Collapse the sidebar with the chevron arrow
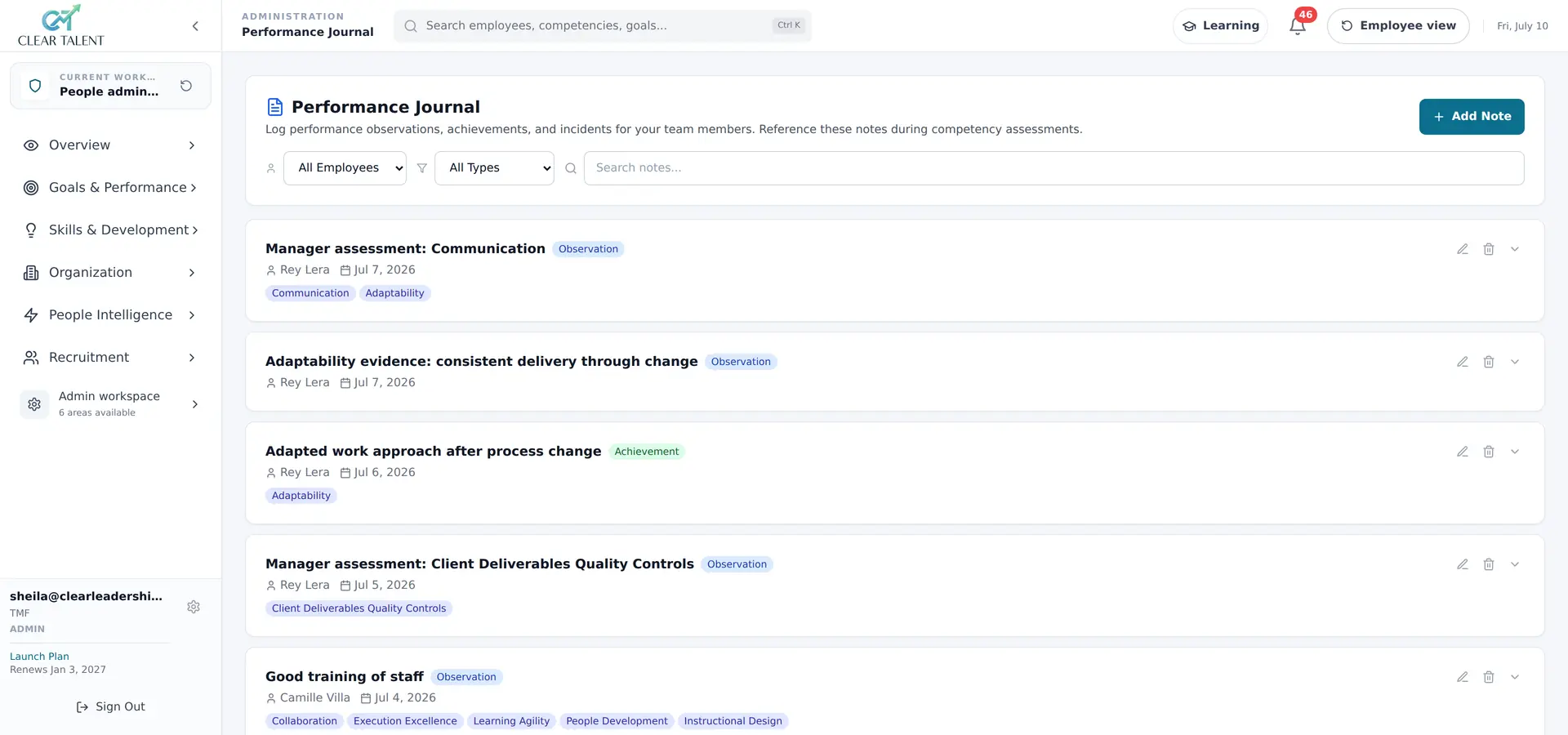The image size is (1568, 735). tap(195, 26)
